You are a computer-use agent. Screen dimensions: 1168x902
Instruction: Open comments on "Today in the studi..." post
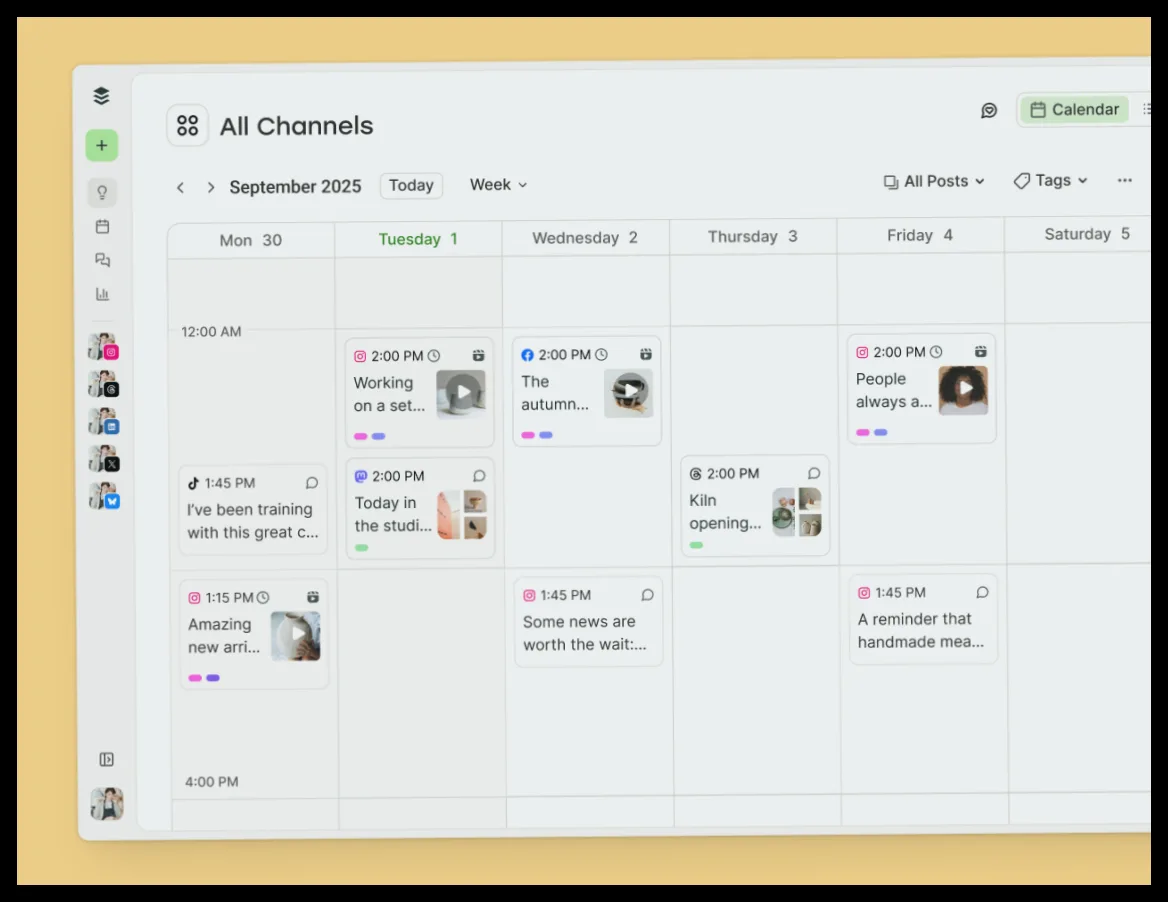click(479, 475)
